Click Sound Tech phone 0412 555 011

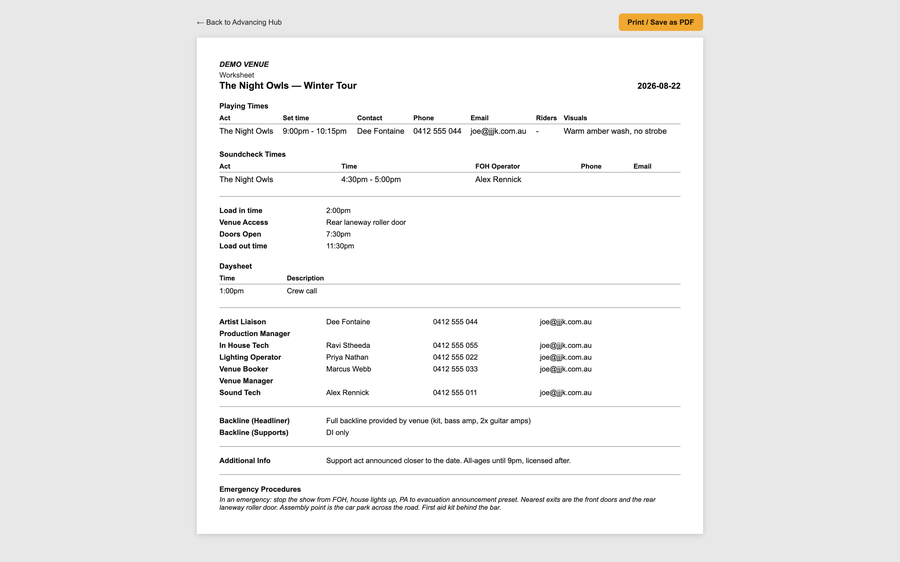pos(455,393)
